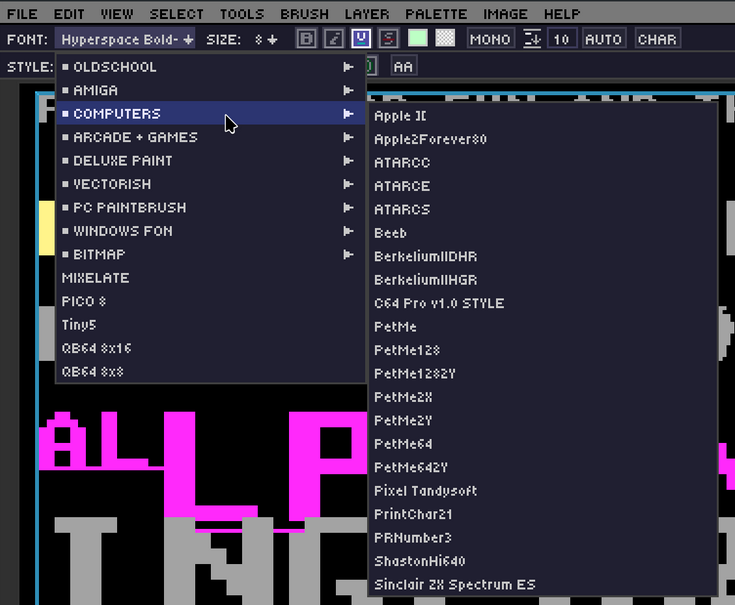Select the PetMe1282Y font
This screenshot has height=605, width=735.
pyautogui.click(x=543, y=373)
